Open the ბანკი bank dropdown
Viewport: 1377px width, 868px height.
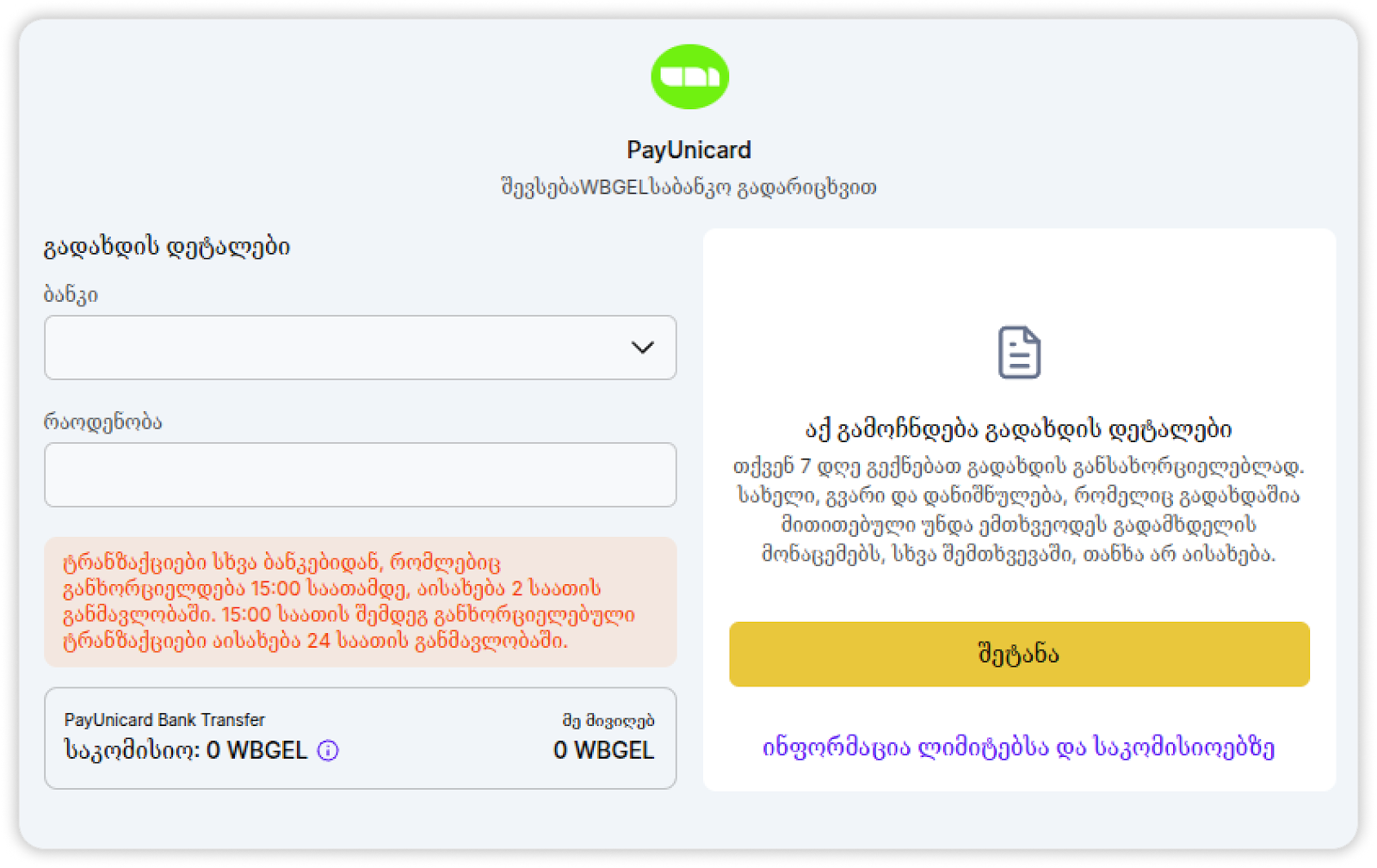tap(360, 348)
